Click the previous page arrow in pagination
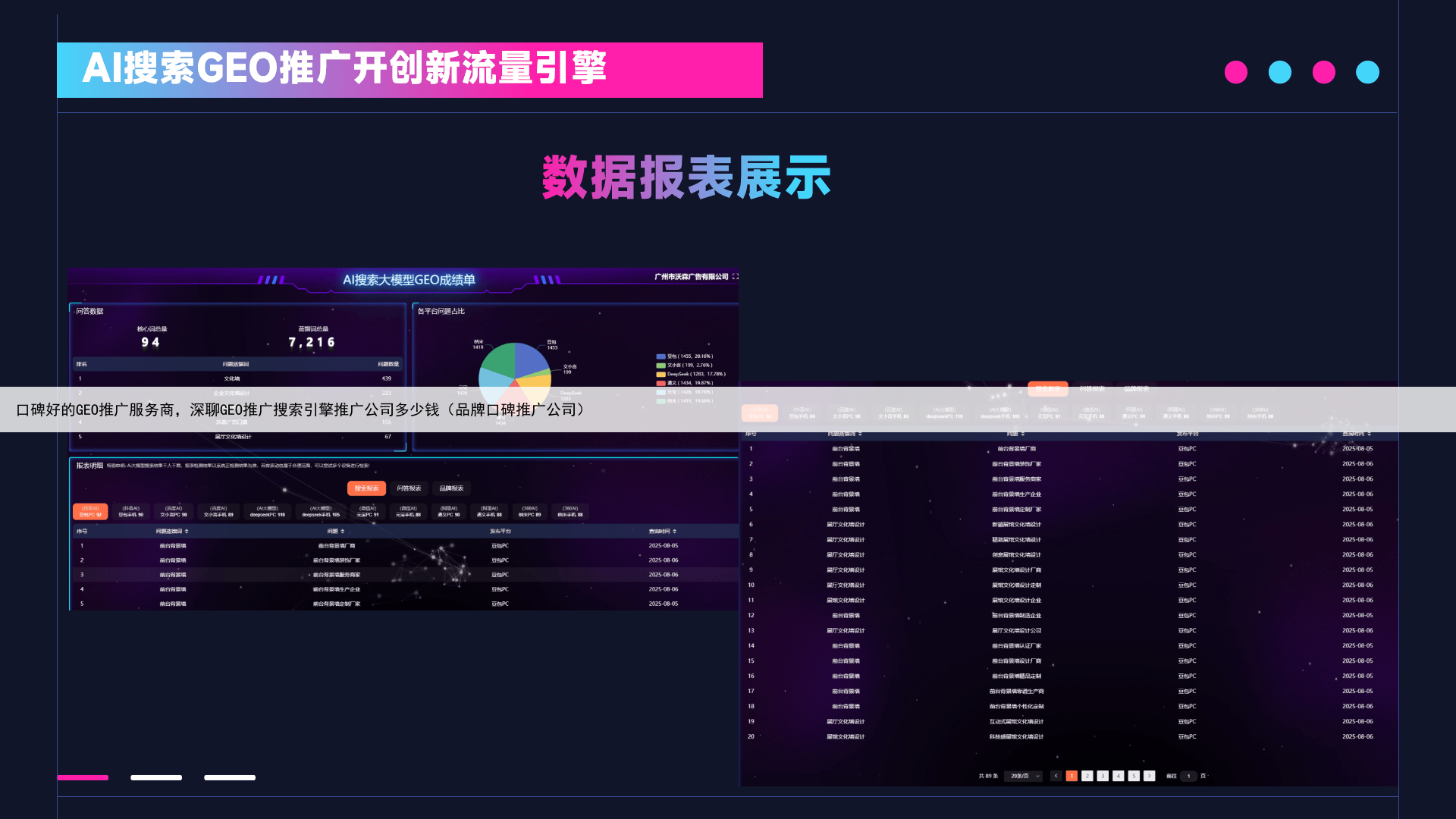The width and height of the screenshot is (1456, 819). pos(1056,776)
